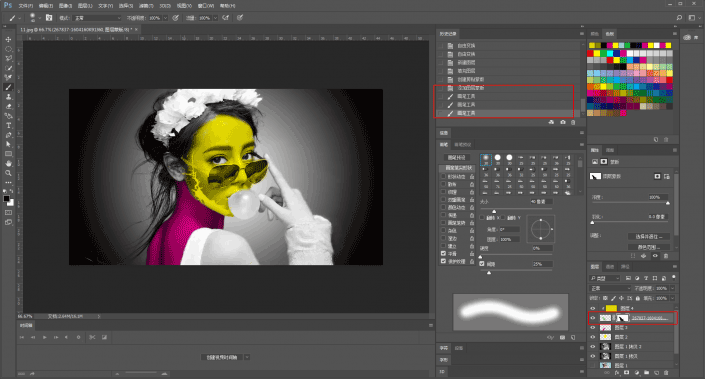This screenshot has width=705, height=379.
Task: Select the Elliptical Marquee tool
Action: pyautogui.click(x=8, y=49)
